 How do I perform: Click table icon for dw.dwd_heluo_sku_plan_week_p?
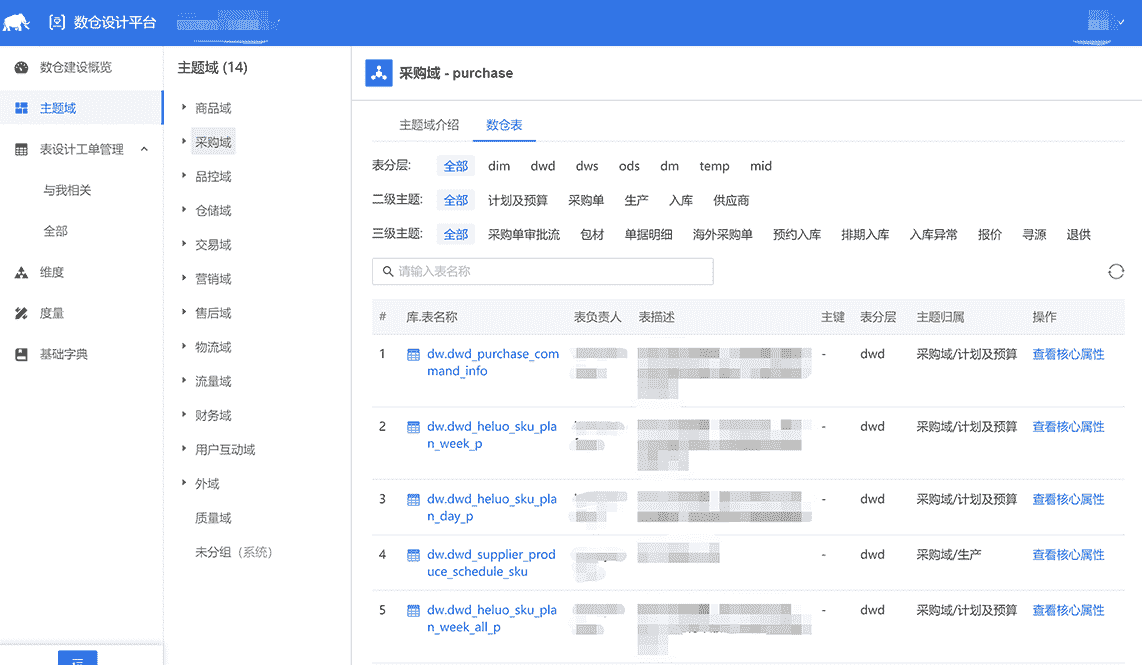pos(413,428)
